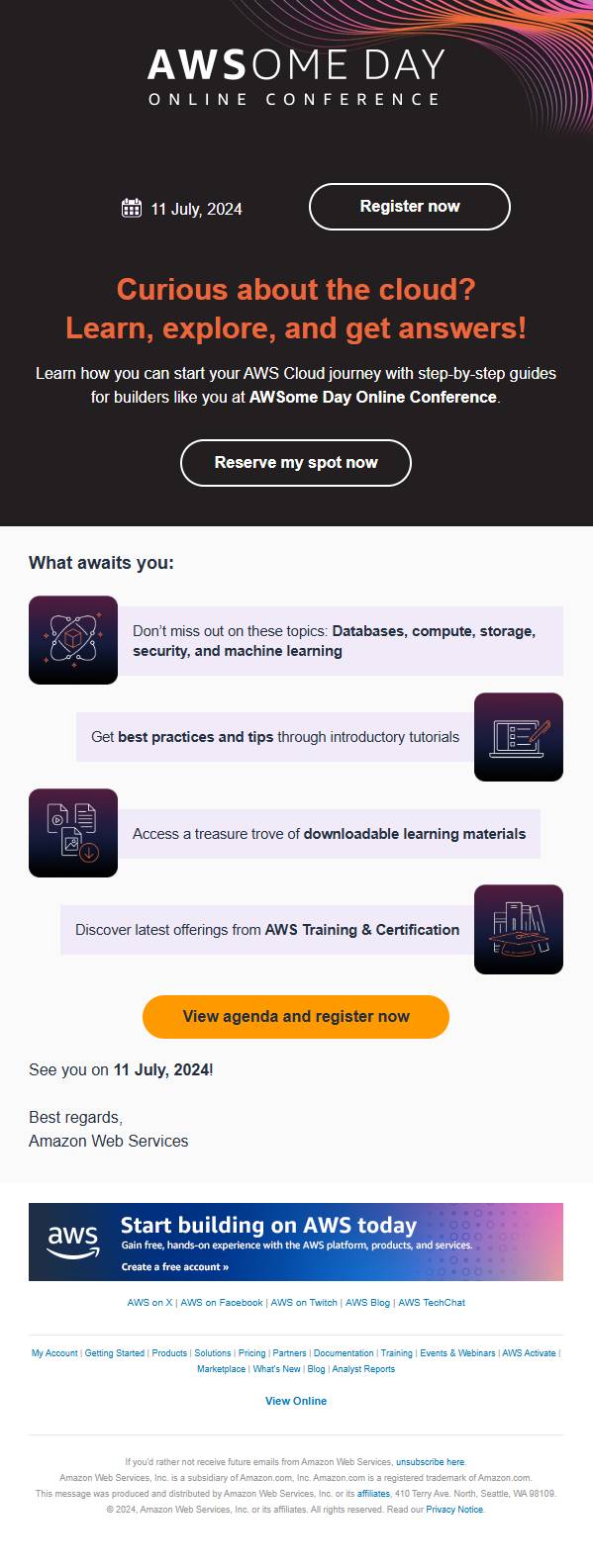Click the unsubscribe here link
Viewport: 593px width, 1568px height.
pyautogui.click(x=431, y=1462)
